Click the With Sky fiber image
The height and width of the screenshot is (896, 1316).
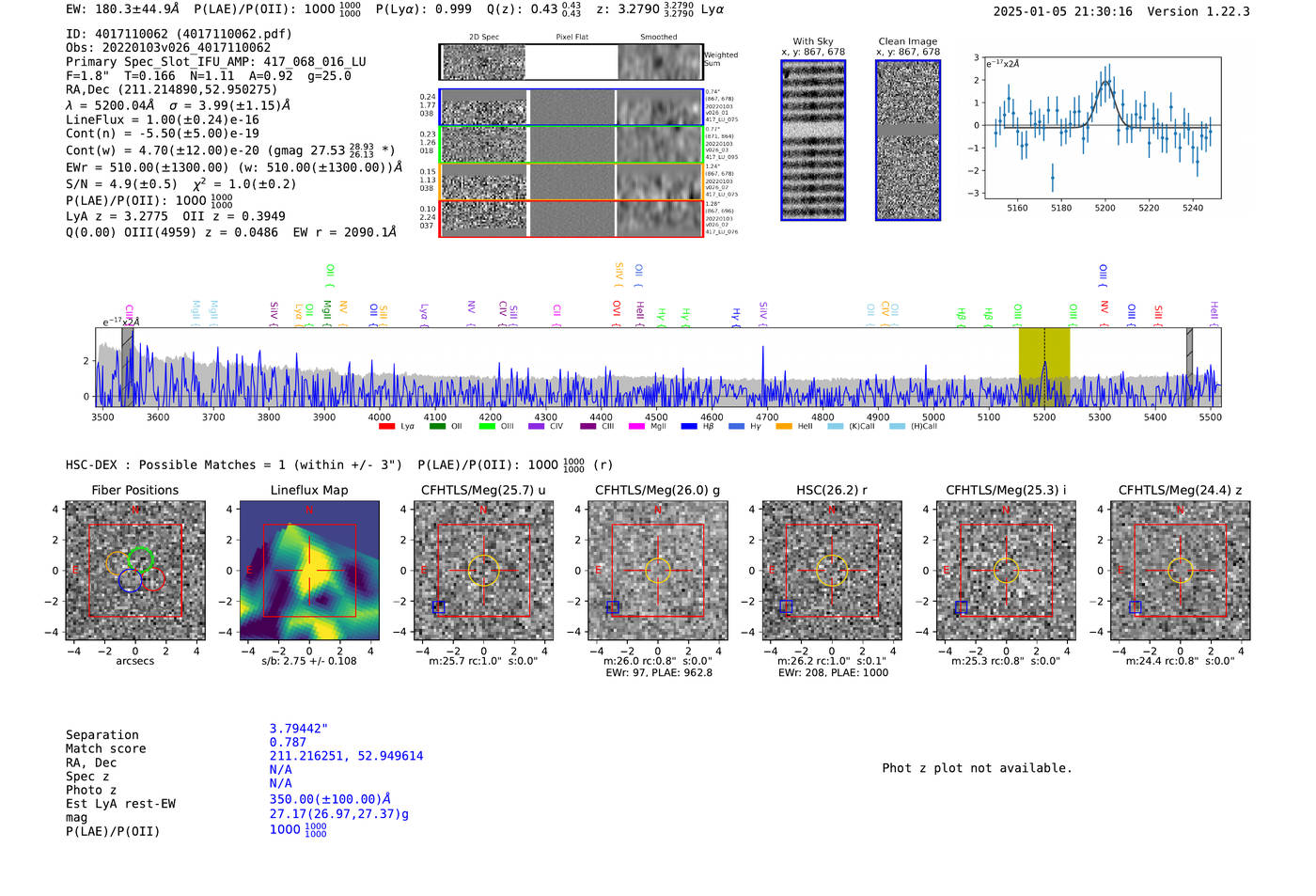pos(813,140)
